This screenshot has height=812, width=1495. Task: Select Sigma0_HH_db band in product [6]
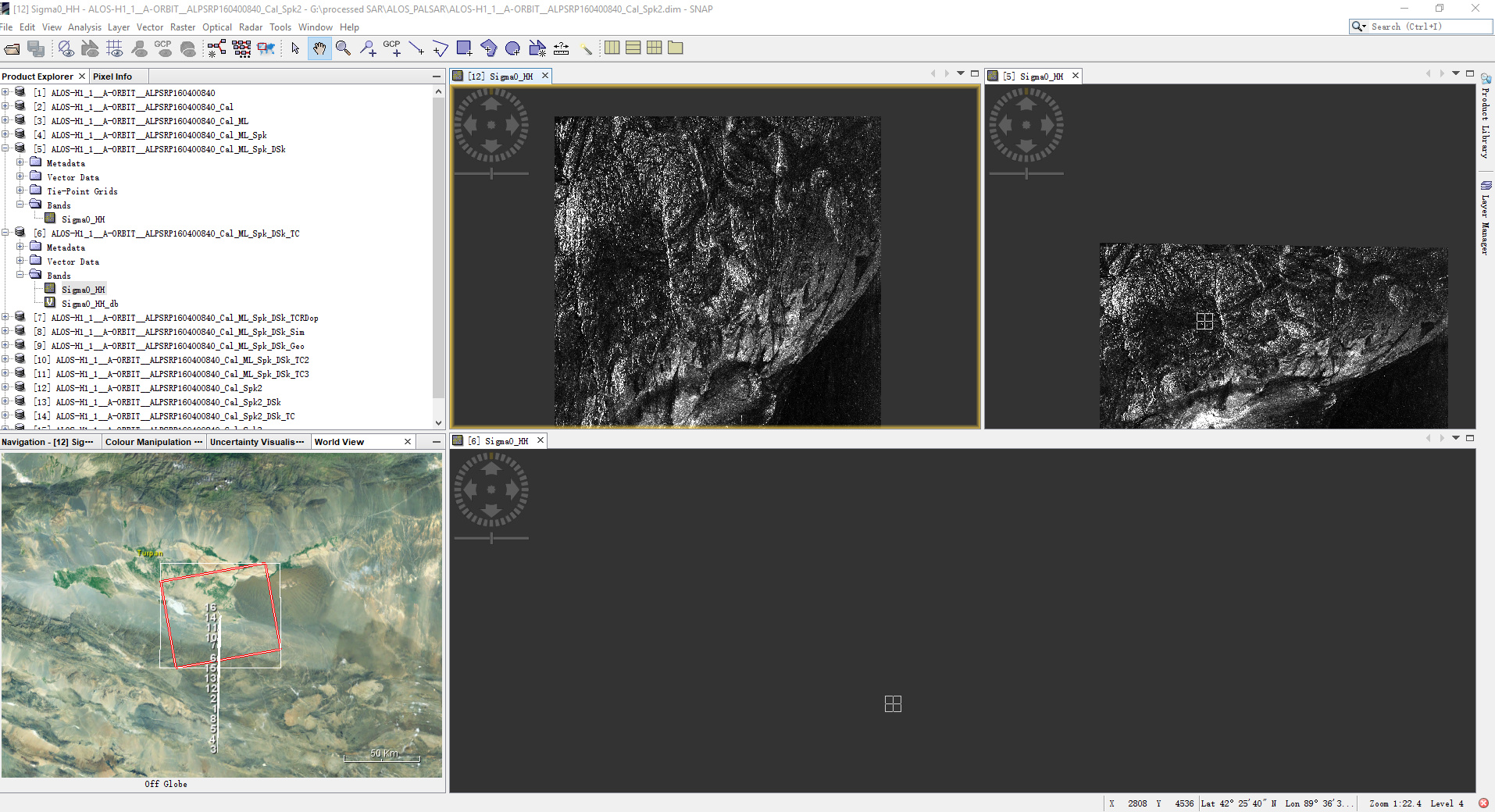(90, 304)
